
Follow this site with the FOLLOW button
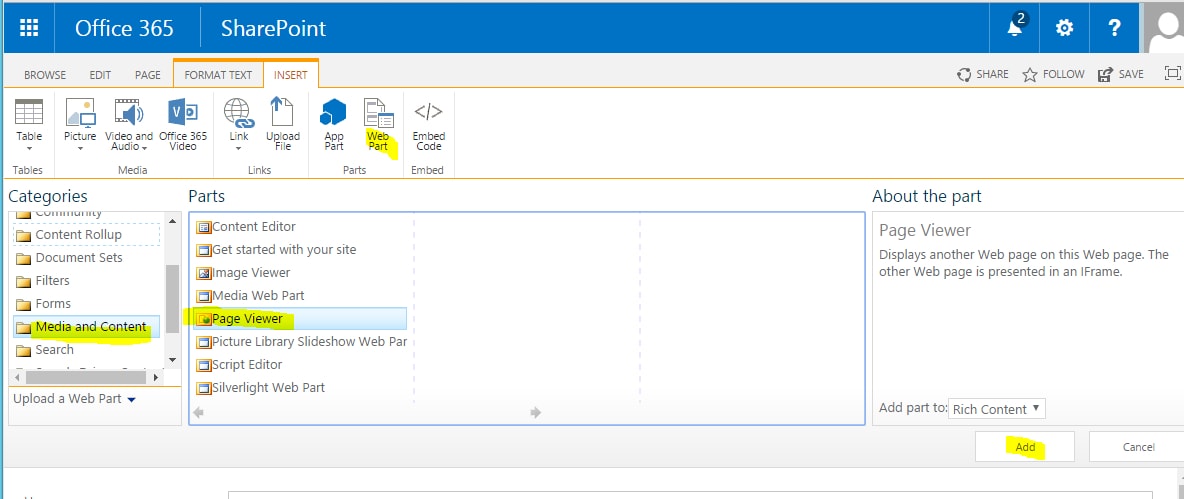(x=1053, y=74)
